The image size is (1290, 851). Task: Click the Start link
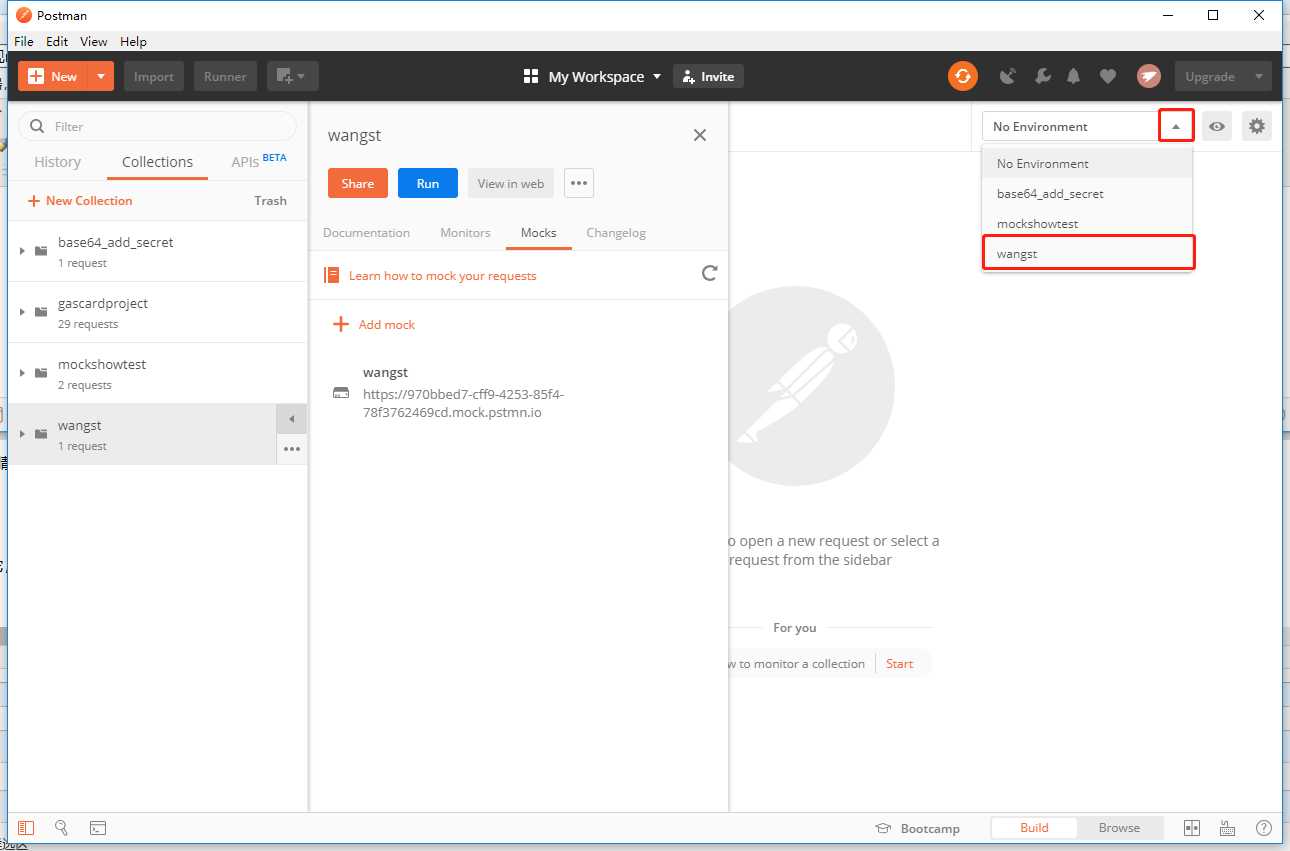tap(899, 663)
